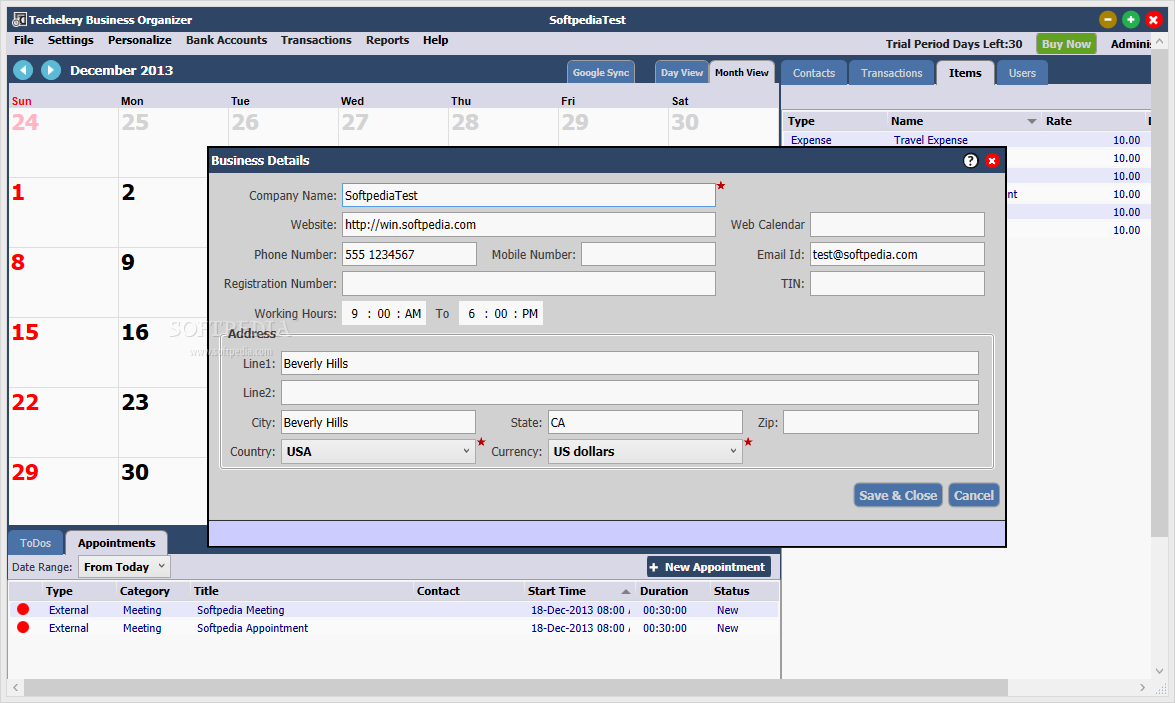Click plus icon on New Appointment
Image resolution: width=1175 pixels, height=703 pixels.
tap(654, 567)
